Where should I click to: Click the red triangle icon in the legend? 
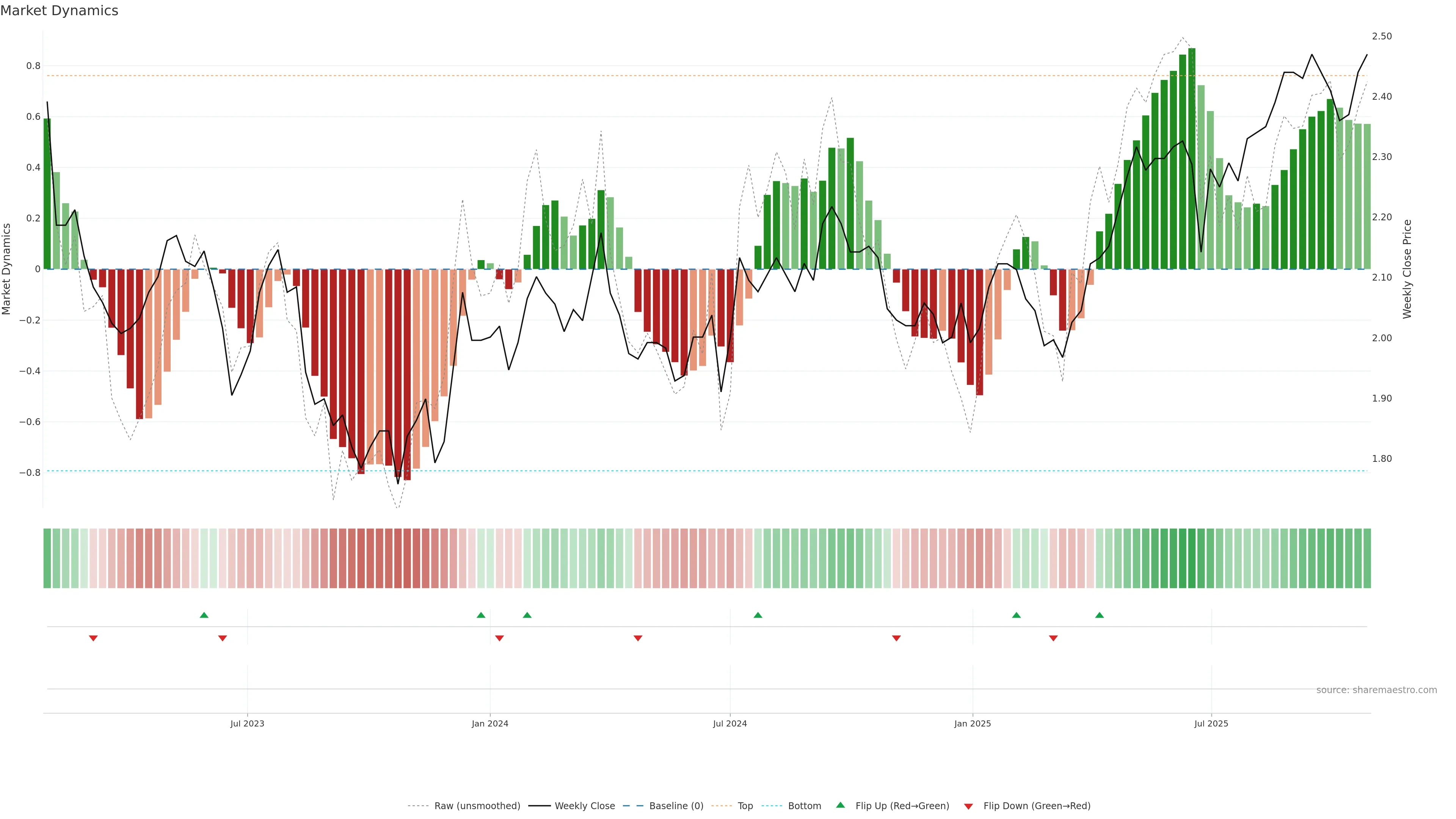click(968, 806)
